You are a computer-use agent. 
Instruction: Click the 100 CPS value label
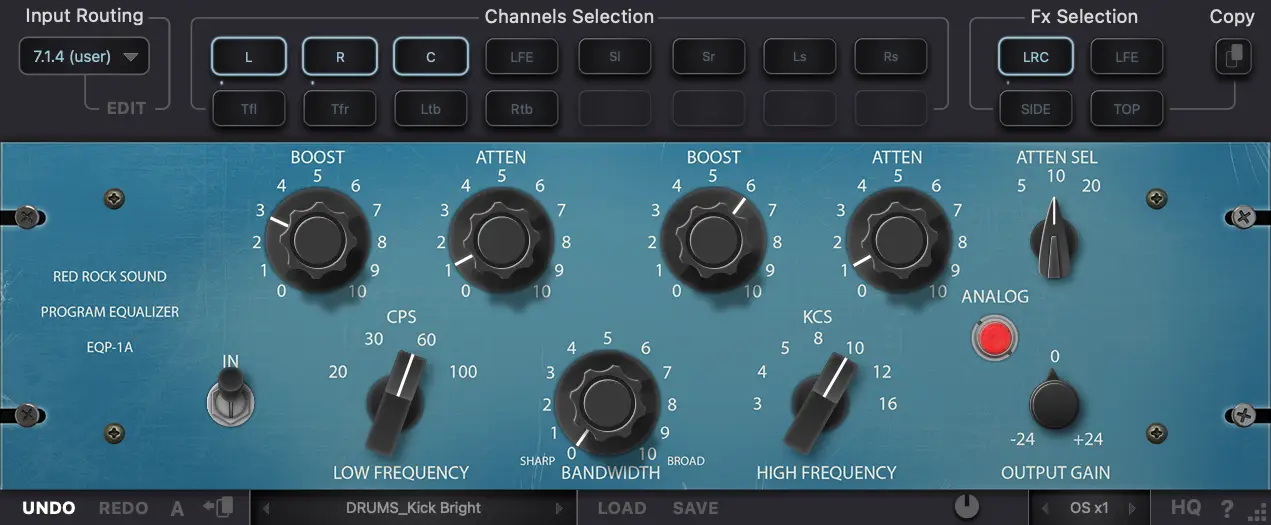(x=463, y=372)
